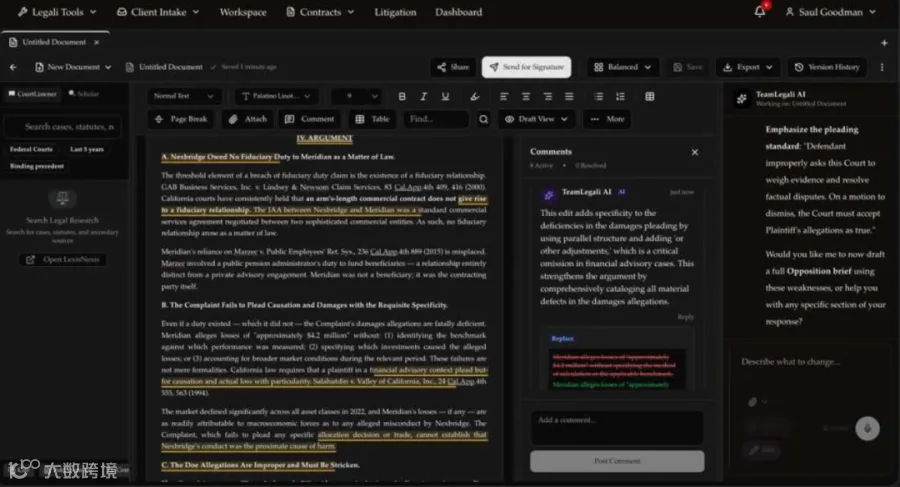Screen dimensions: 900x487
Task: Insert a Page Break
Action: (x=181, y=119)
